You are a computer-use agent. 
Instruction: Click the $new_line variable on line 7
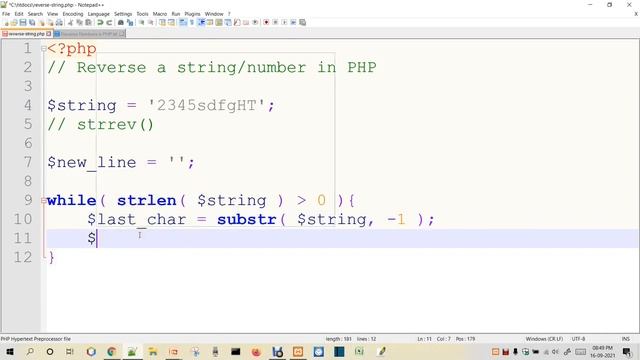tap(91, 162)
